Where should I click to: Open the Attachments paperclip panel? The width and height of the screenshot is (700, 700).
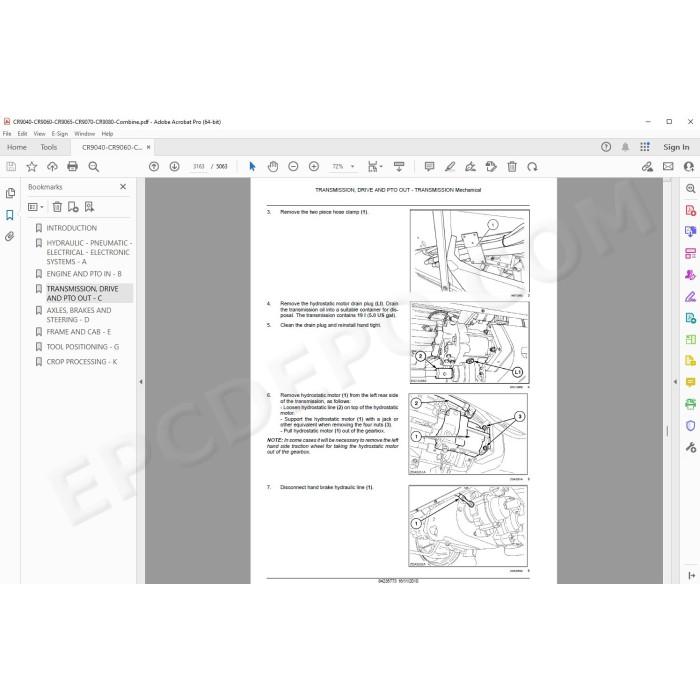10,236
